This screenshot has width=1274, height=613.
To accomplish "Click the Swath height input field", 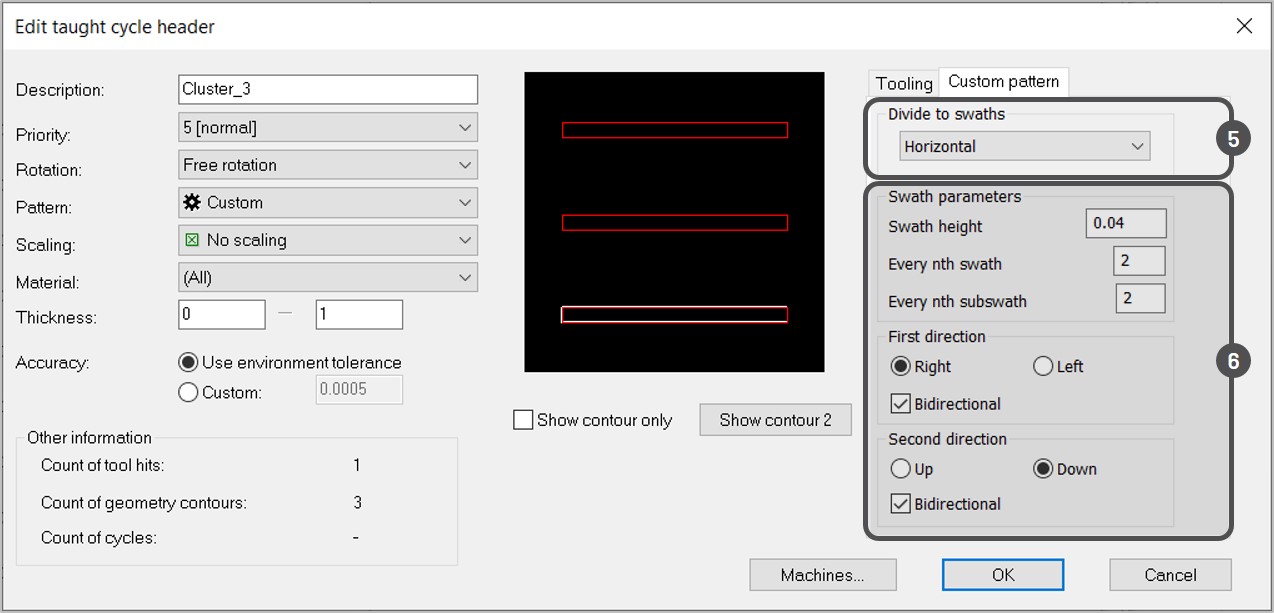I will (x=1125, y=224).
